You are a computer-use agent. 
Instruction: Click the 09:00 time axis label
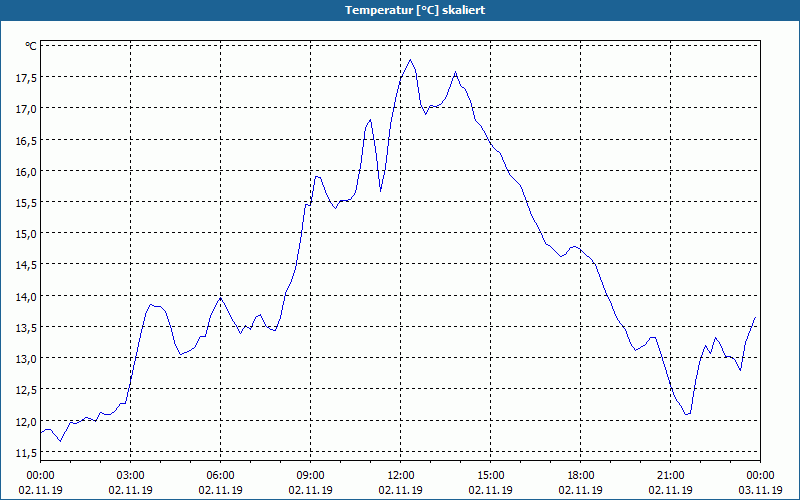click(x=310, y=475)
